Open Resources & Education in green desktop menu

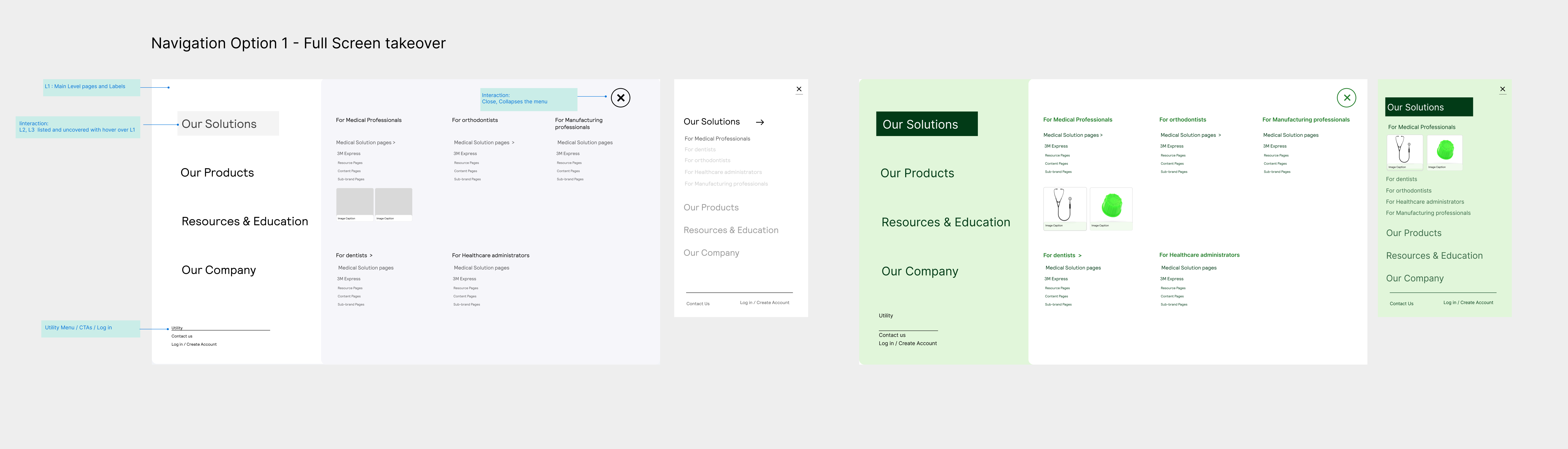(946, 222)
